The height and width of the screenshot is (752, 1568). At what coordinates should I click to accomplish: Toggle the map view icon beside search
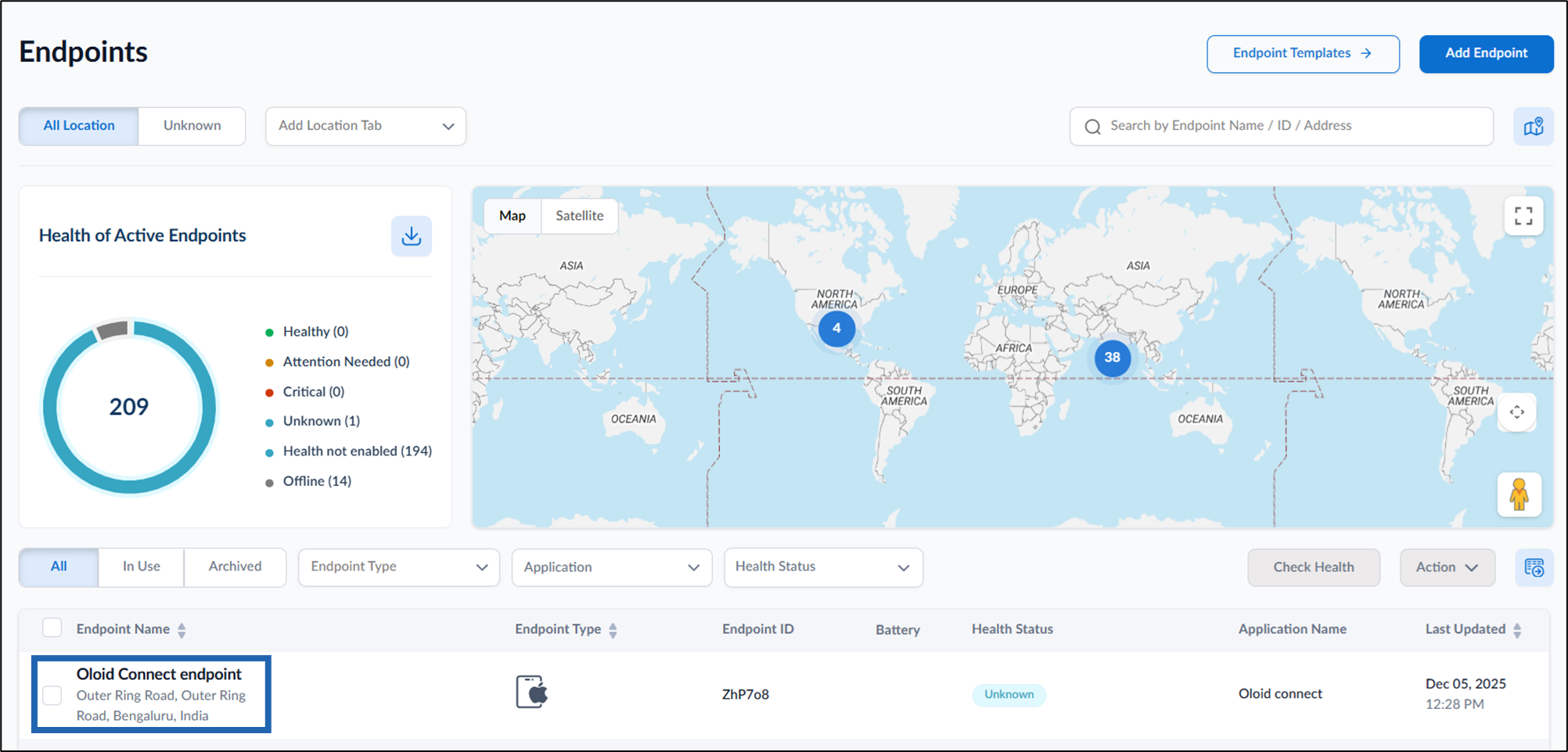1533,126
